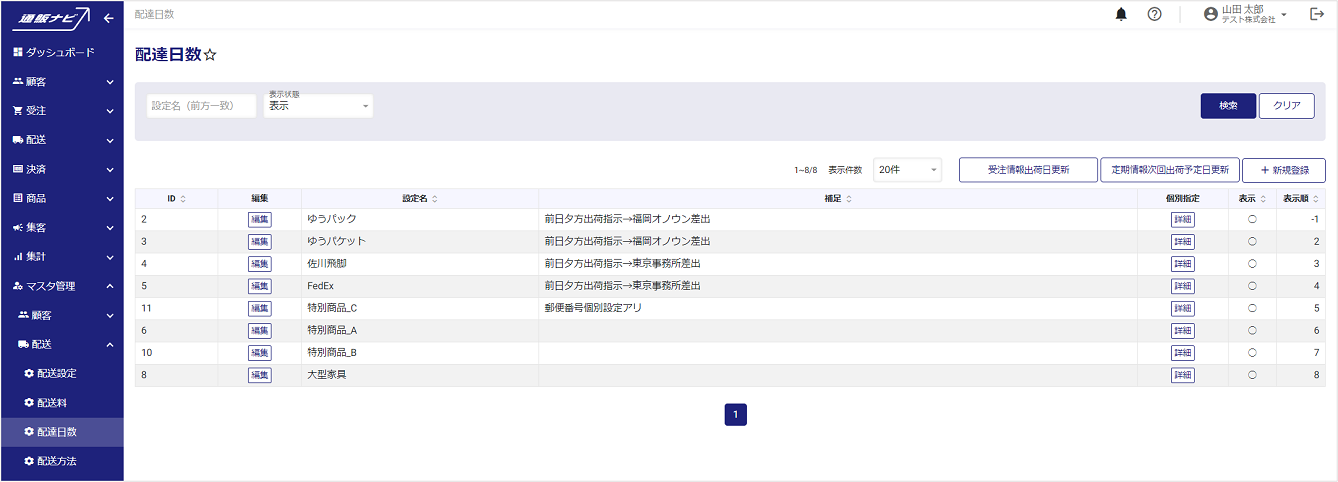Screen dimensions: 1338x482
Task: Click the 新規登録 button
Action: pyautogui.click(x=1283, y=170)
